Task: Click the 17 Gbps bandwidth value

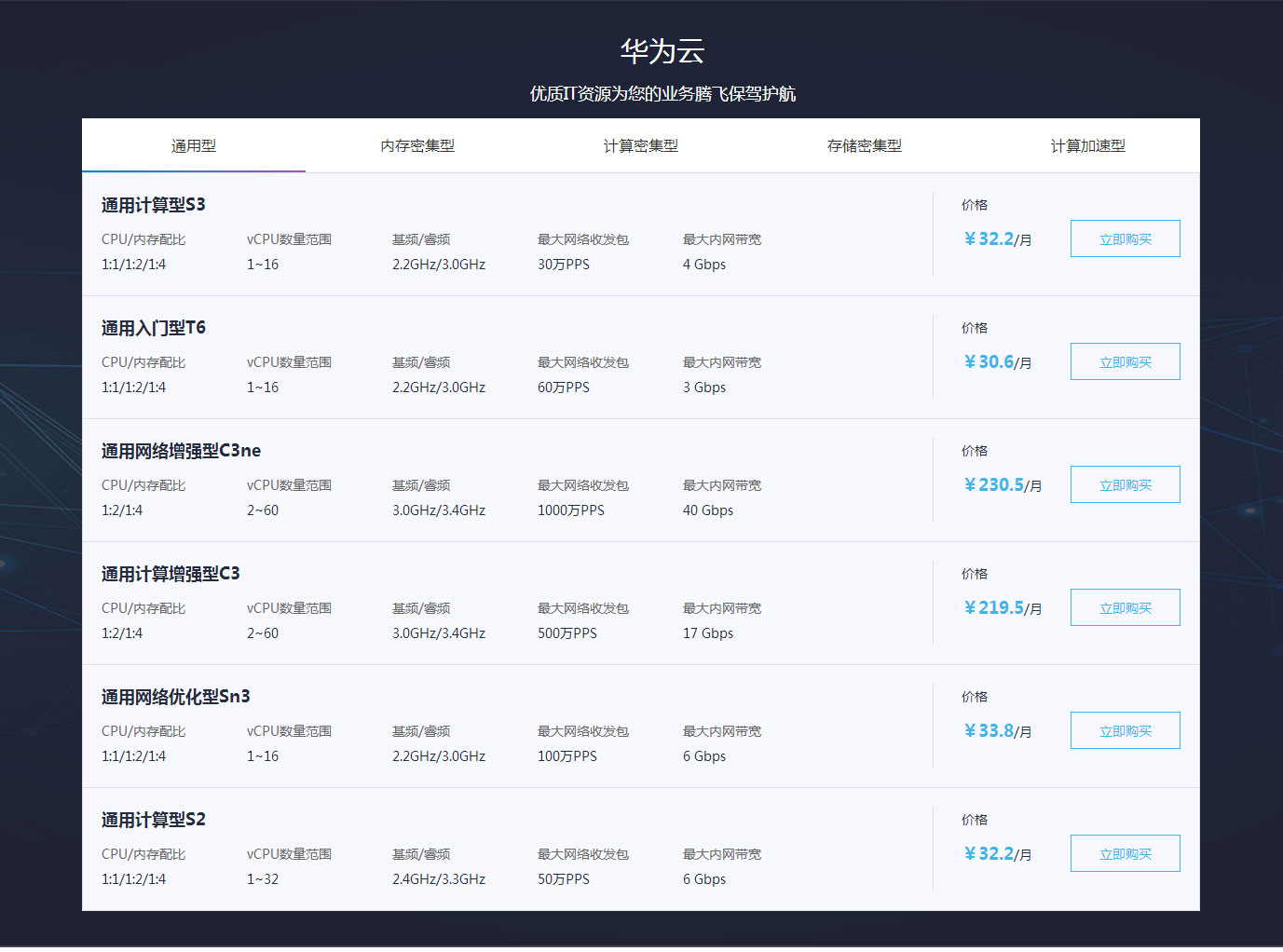Action: coord(708,633)
